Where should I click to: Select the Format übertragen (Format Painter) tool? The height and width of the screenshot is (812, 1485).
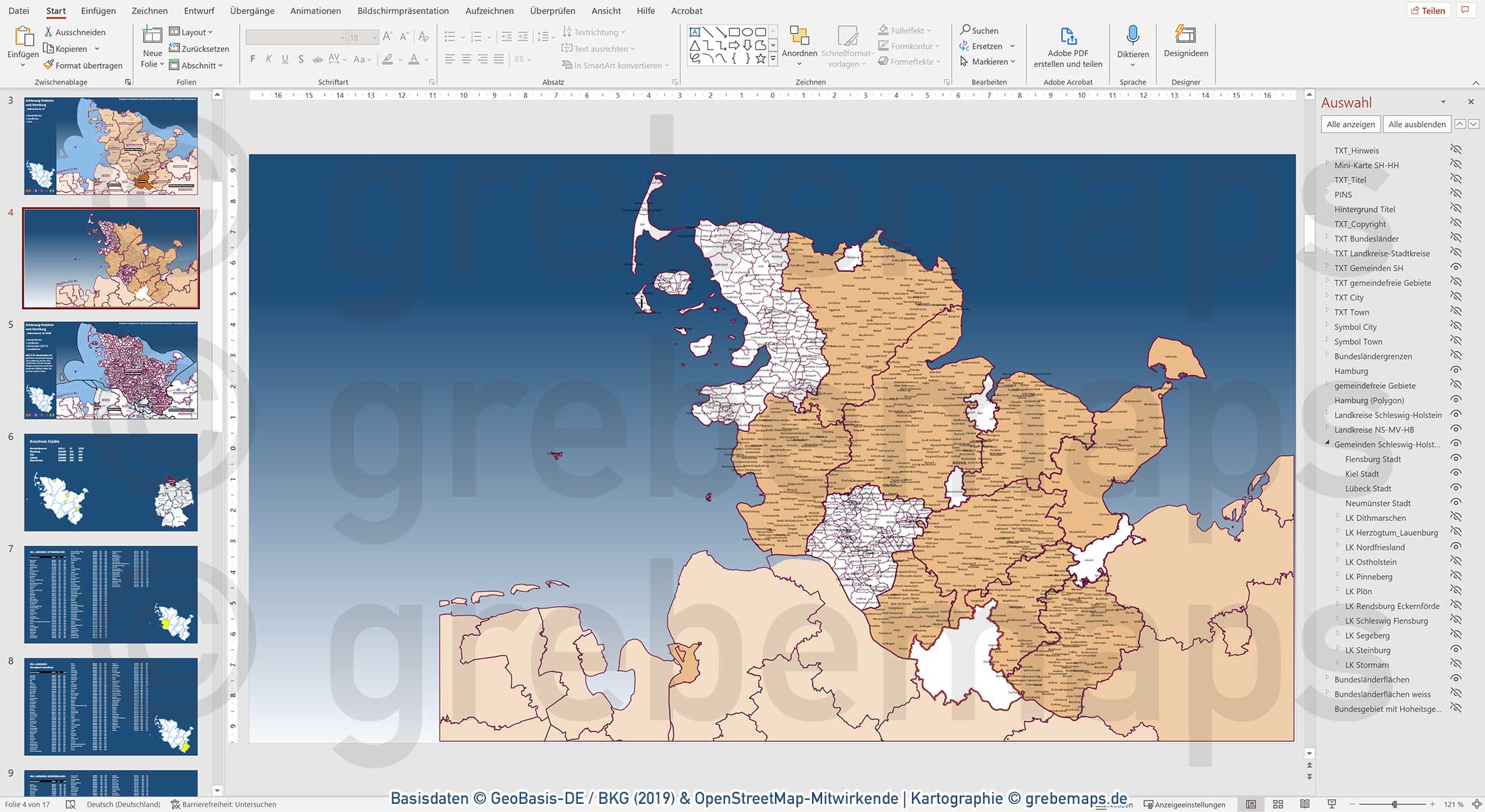click(x=82, y=65)
